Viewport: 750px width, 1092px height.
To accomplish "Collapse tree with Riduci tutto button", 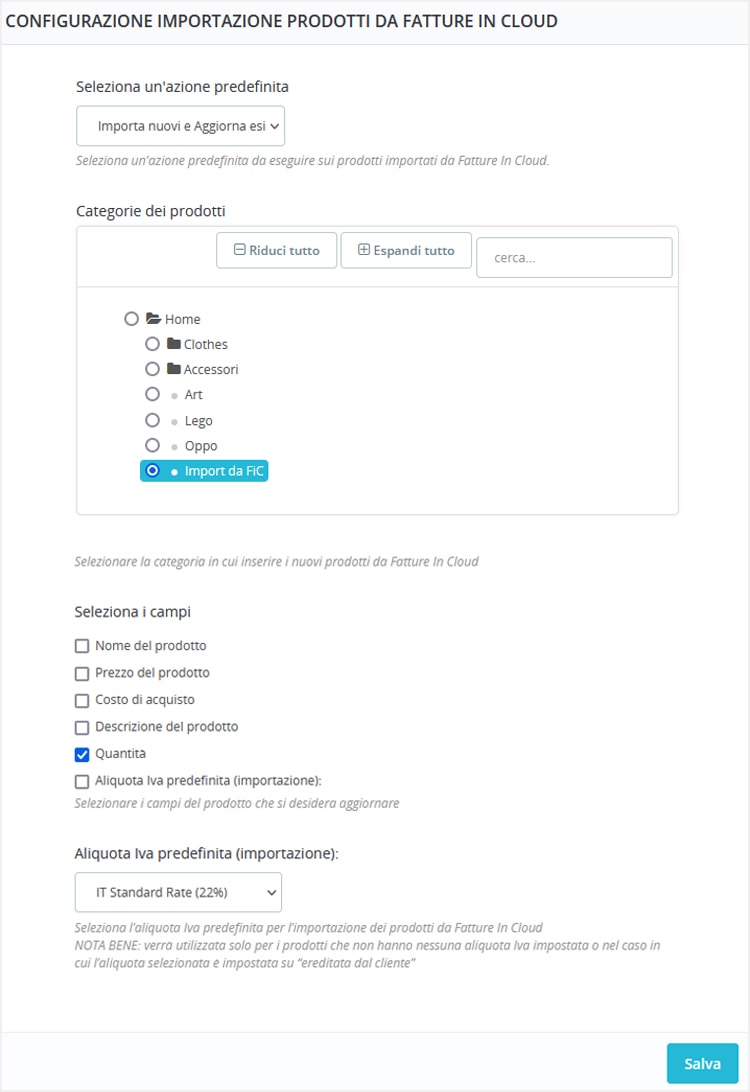I will tap(276, 251).
